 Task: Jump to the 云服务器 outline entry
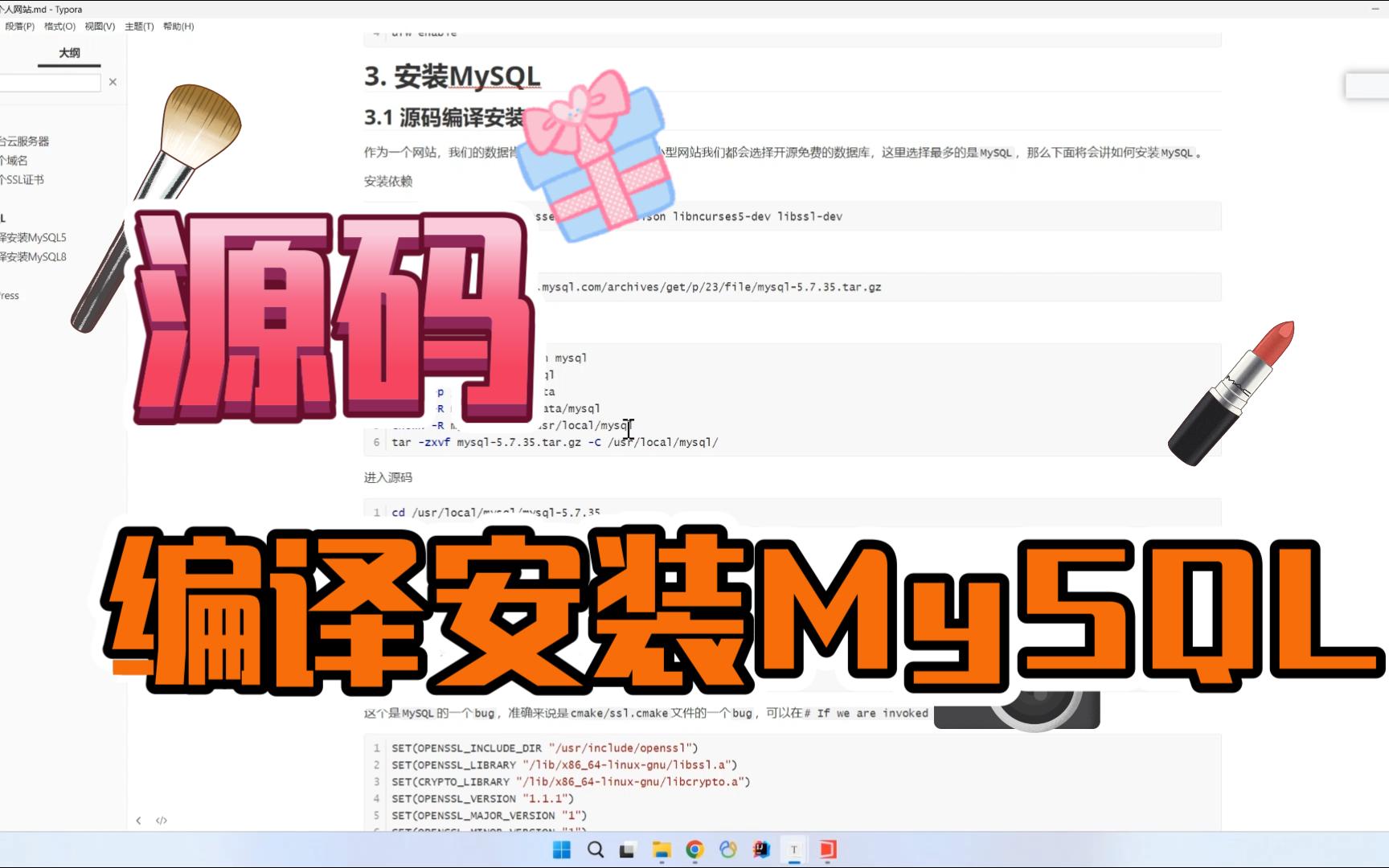click(x=25, y=141)
